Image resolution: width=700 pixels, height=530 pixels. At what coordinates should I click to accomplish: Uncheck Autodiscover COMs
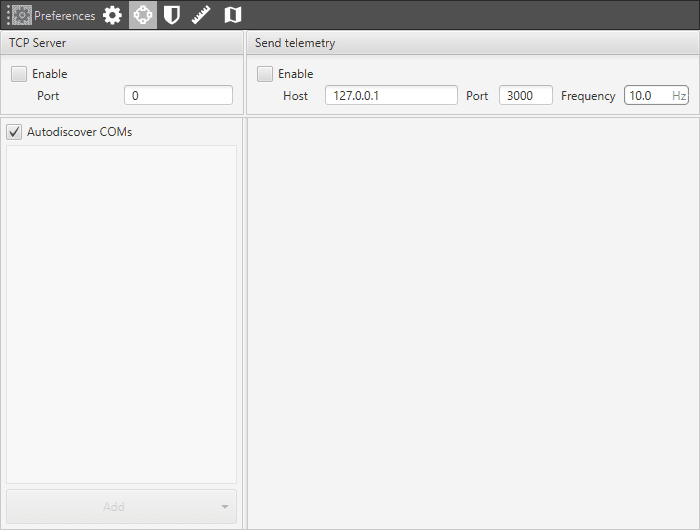point(14,132)
